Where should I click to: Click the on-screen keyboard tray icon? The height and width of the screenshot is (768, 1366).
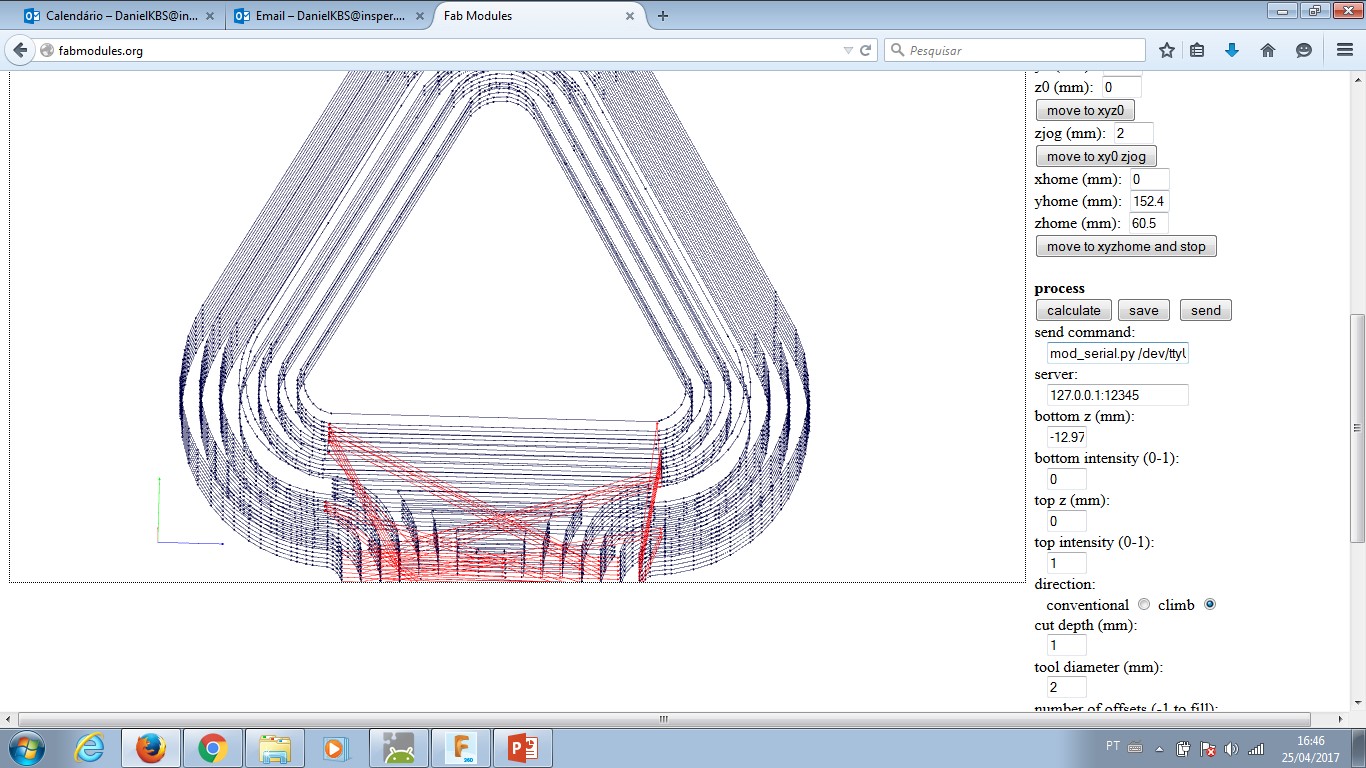1135,748
